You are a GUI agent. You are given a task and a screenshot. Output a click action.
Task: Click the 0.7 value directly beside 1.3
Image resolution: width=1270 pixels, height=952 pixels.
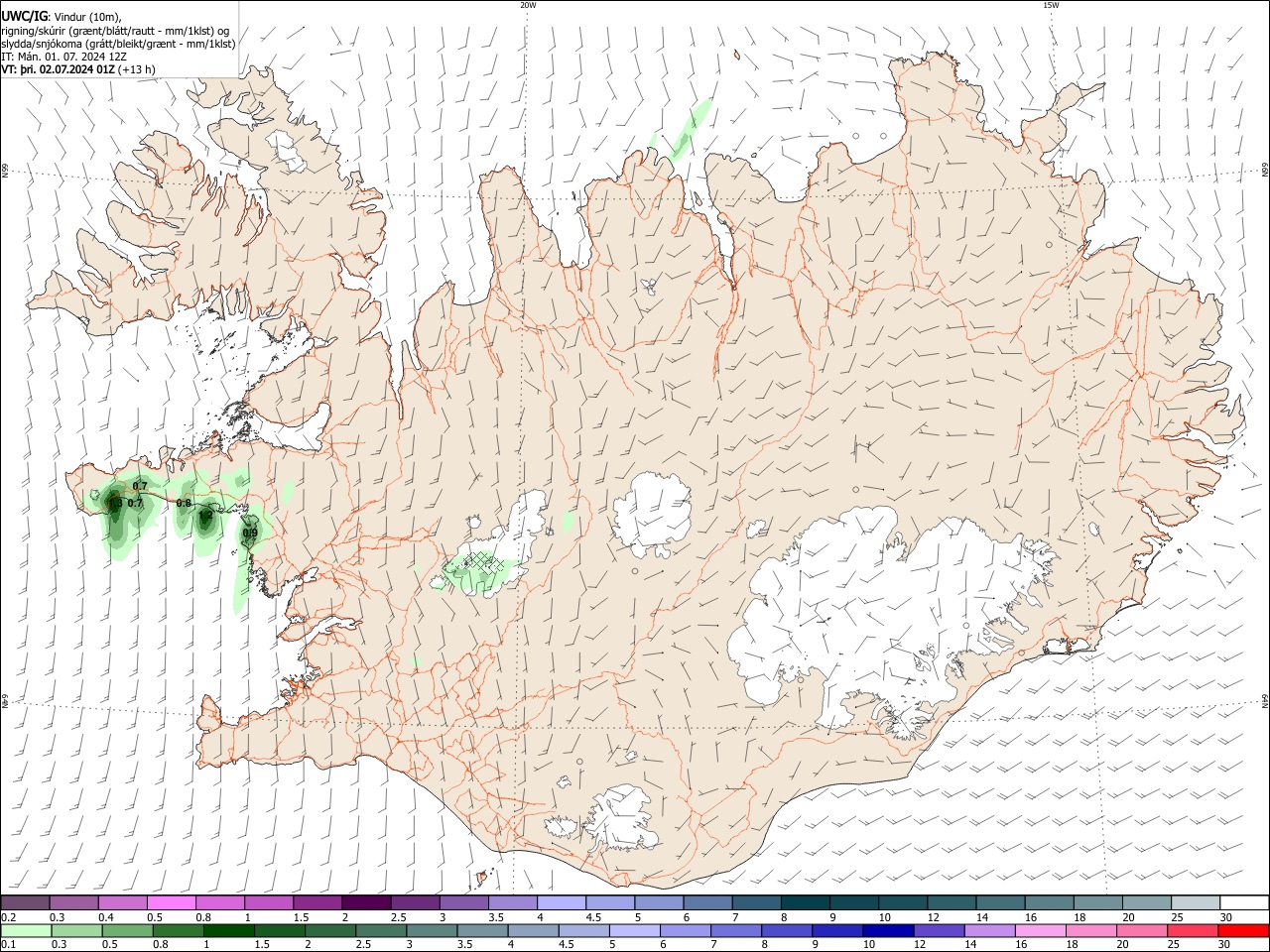point(136,503)
